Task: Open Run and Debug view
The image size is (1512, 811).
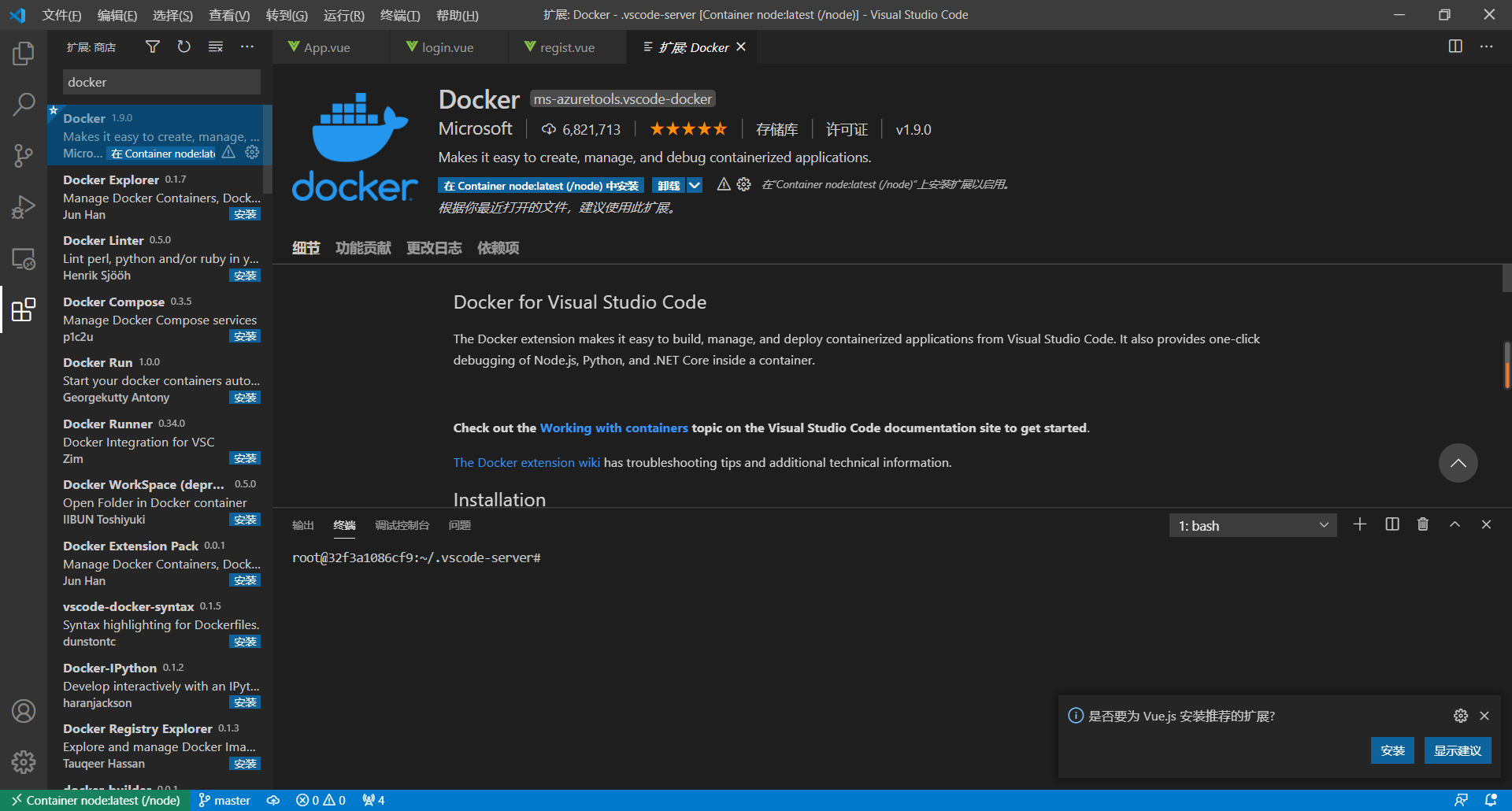Action: pyautogui.click(x=24, y=206)
